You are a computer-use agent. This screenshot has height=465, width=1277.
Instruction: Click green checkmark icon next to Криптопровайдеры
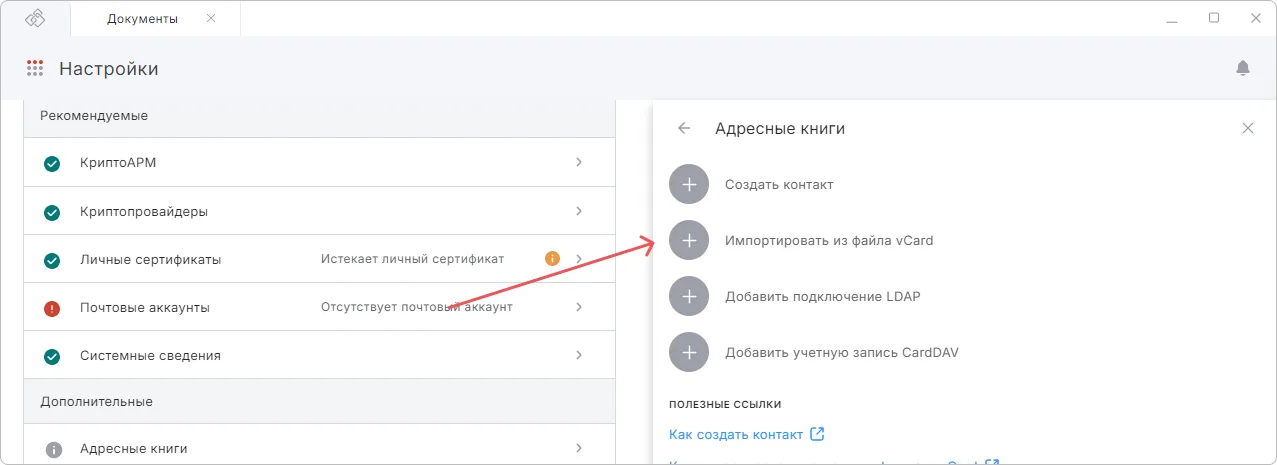[x=52, y=212]
